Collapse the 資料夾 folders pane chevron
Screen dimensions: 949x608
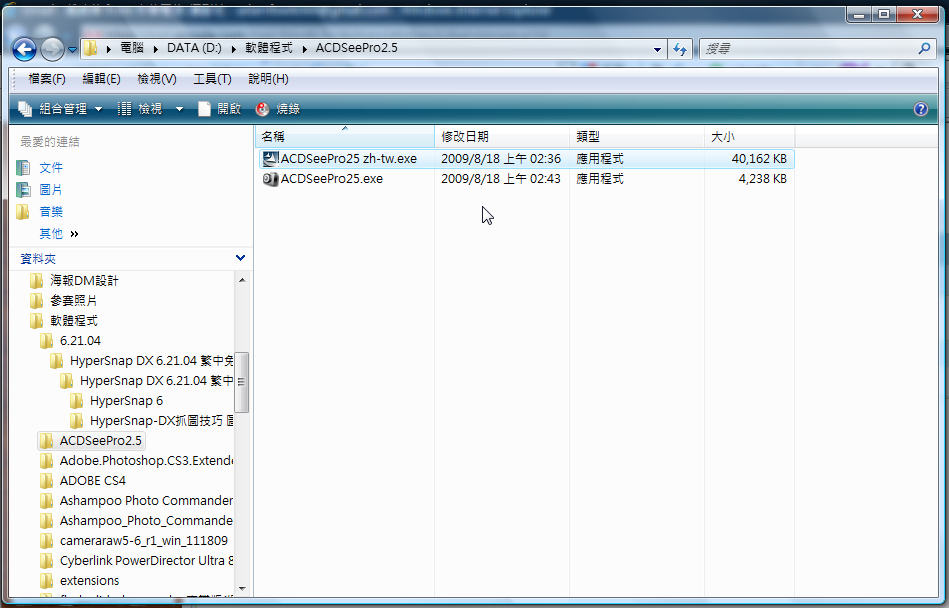[240, 258]
